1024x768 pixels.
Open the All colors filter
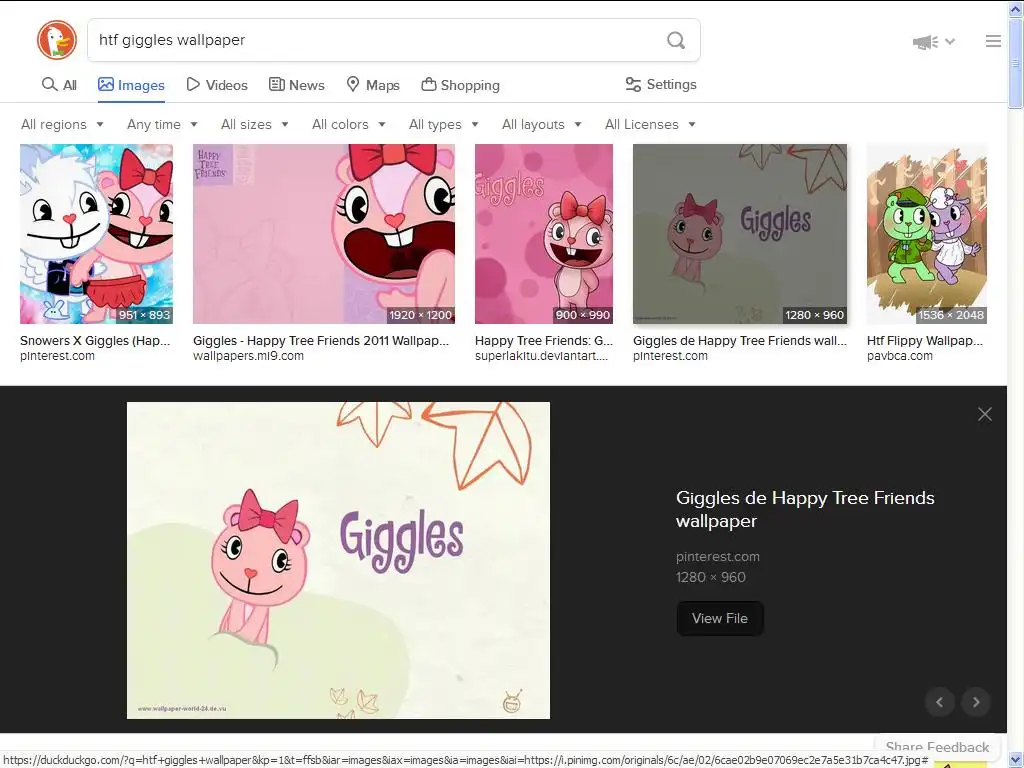click(x=348, y=124)
